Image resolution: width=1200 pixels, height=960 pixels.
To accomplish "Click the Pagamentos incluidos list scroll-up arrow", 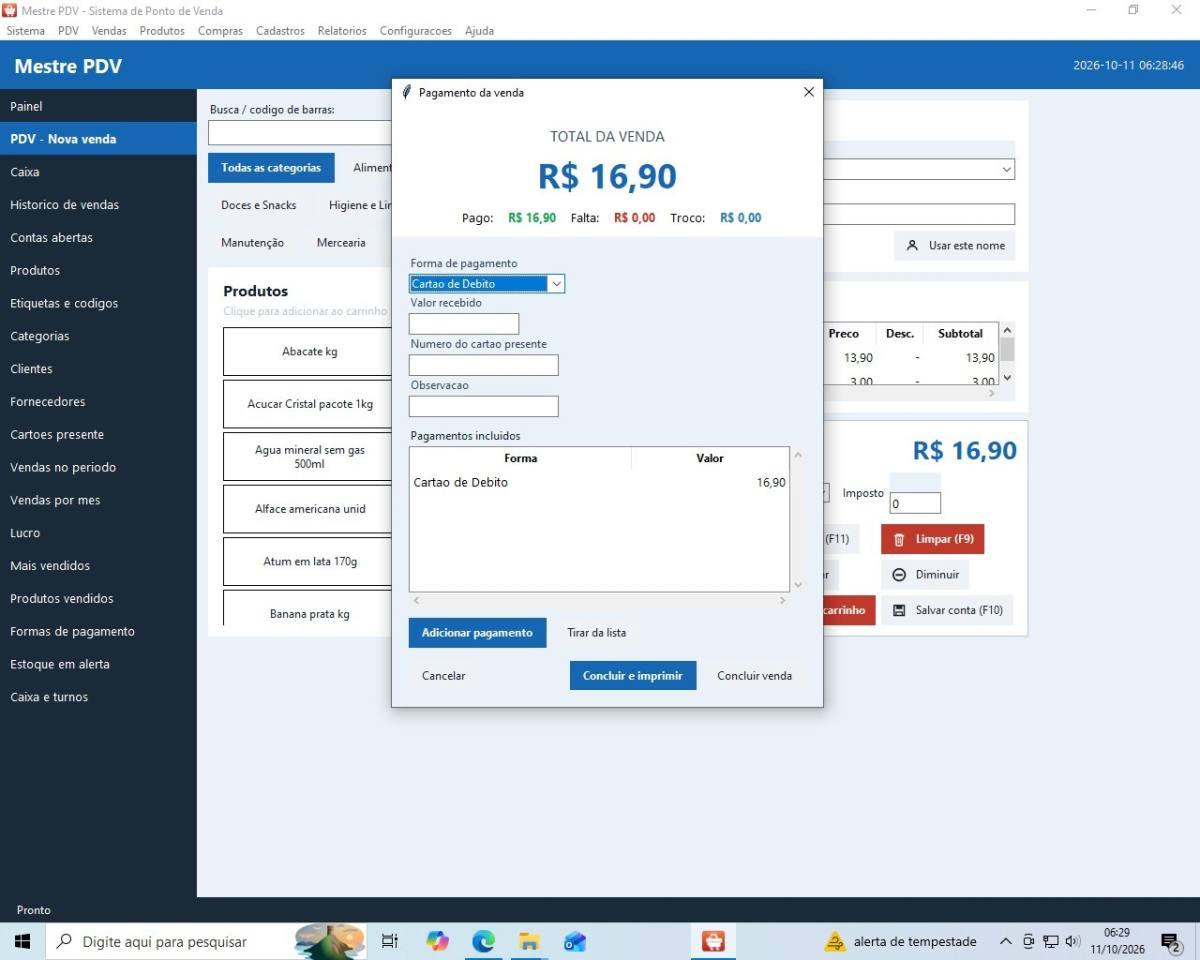I will coord(798,455).
